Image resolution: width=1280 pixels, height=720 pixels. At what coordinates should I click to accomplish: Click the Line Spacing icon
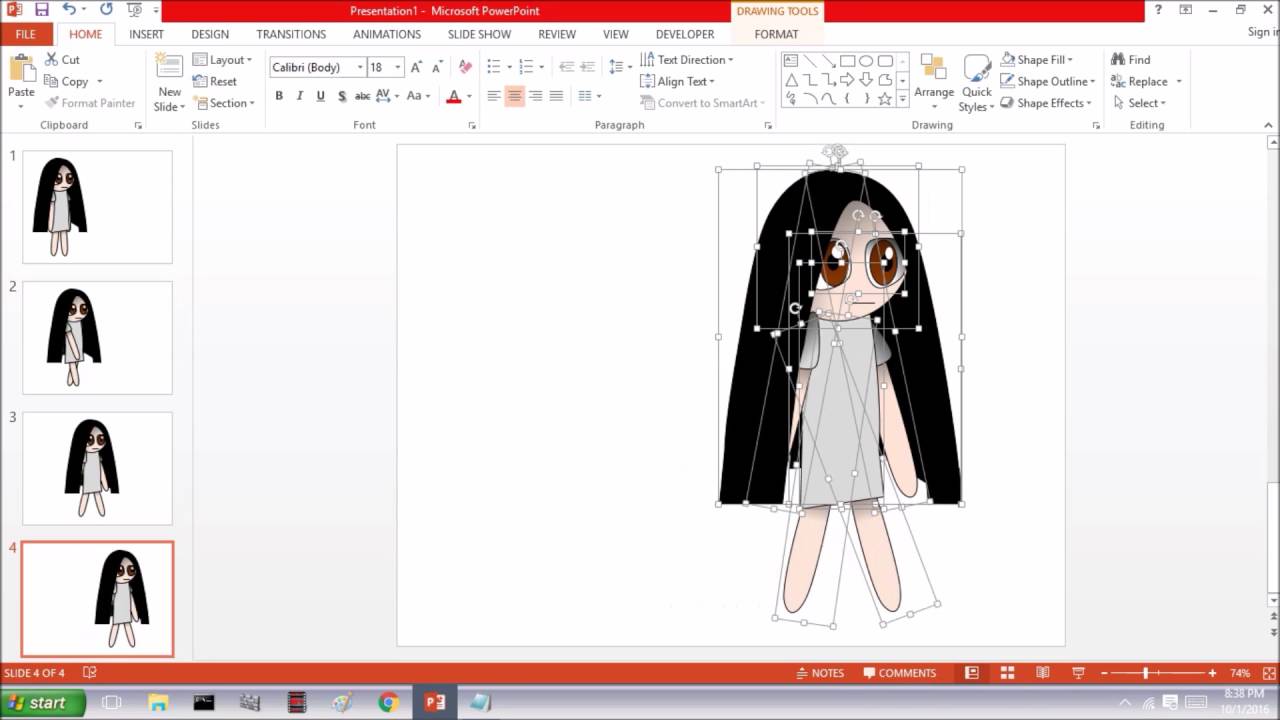click(616, 67)
